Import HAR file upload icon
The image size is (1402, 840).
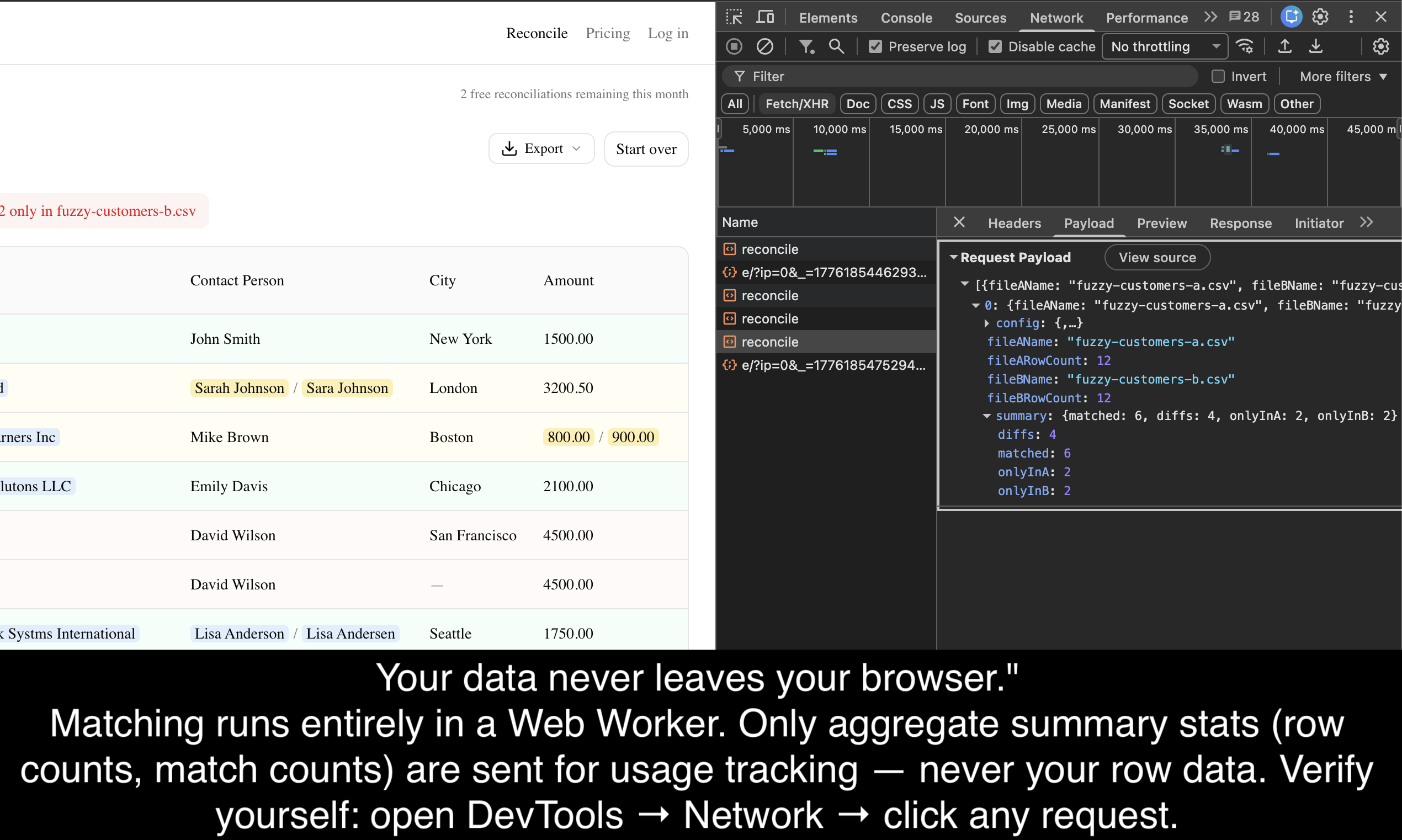[x=1285, y=46]
